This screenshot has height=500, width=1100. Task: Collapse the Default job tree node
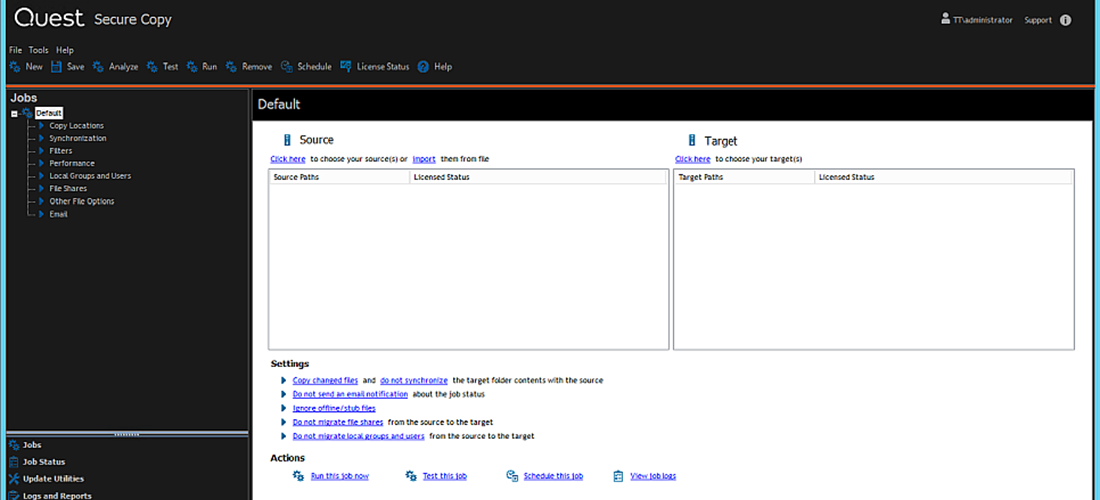14,114
